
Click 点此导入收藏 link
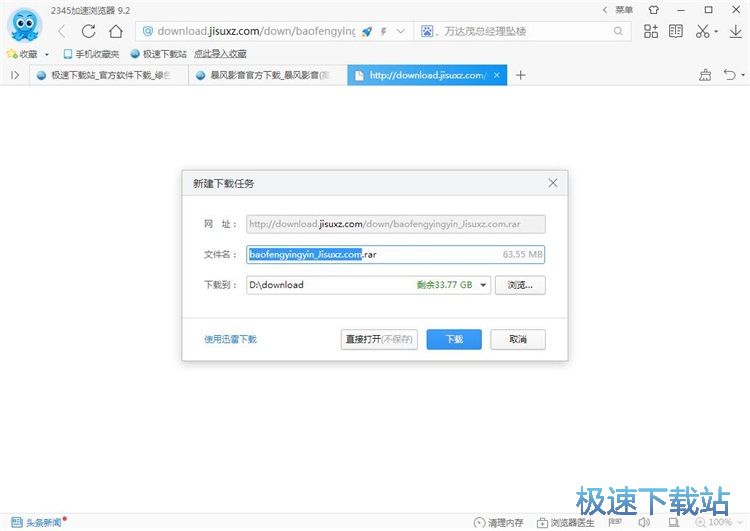point(220,54)
